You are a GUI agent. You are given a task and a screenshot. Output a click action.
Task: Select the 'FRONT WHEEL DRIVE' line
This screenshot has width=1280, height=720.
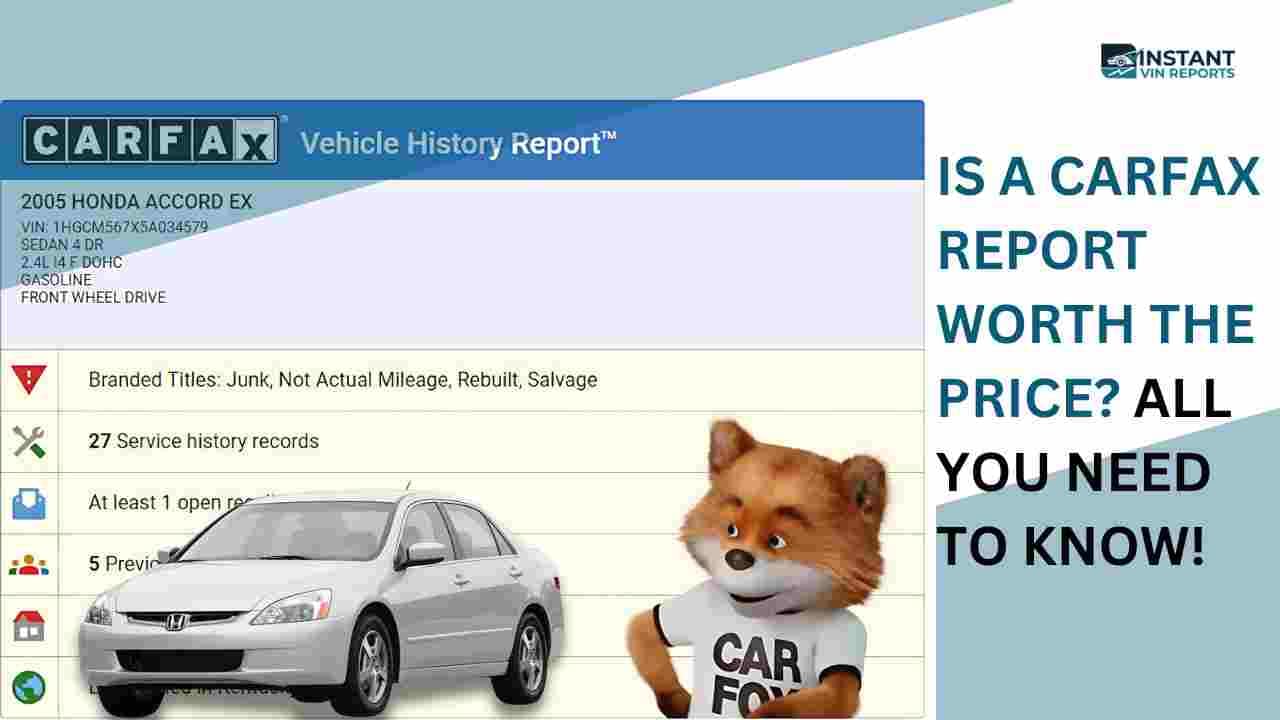[93, 297]
